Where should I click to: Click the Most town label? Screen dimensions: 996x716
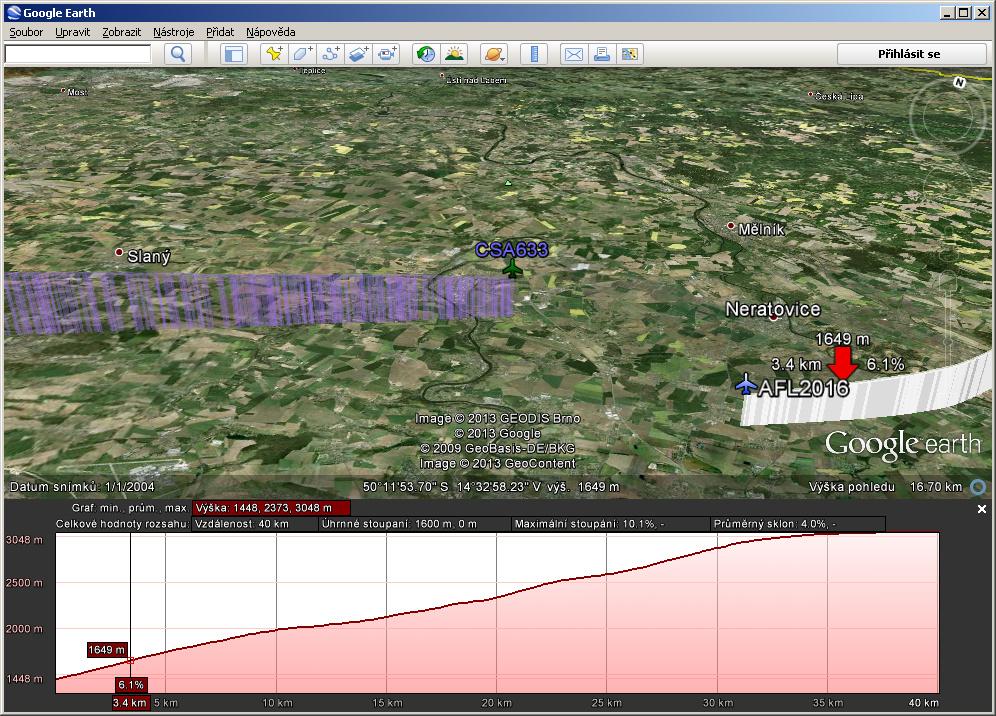77,93
